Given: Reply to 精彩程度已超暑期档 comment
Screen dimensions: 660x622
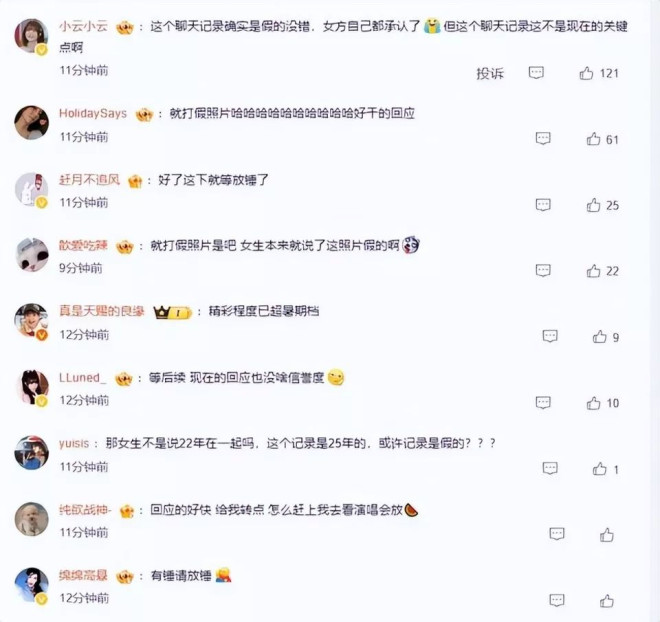Looking at the screenshot, I should [x=550, y=336].
